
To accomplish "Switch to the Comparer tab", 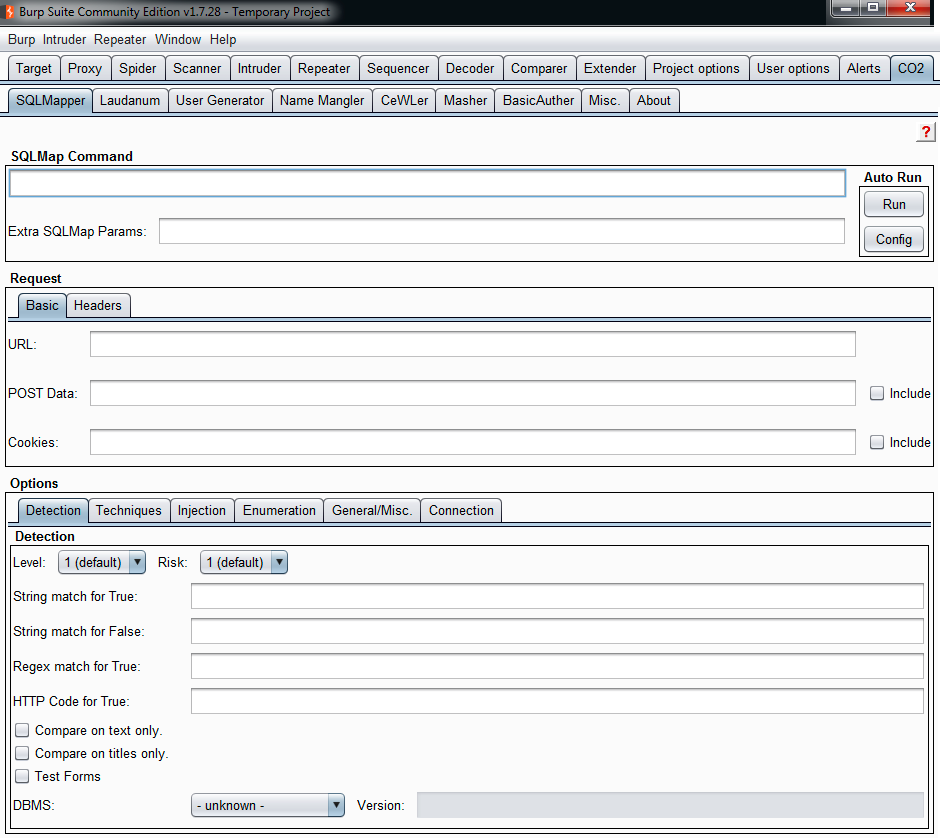I will coord(540,68).
